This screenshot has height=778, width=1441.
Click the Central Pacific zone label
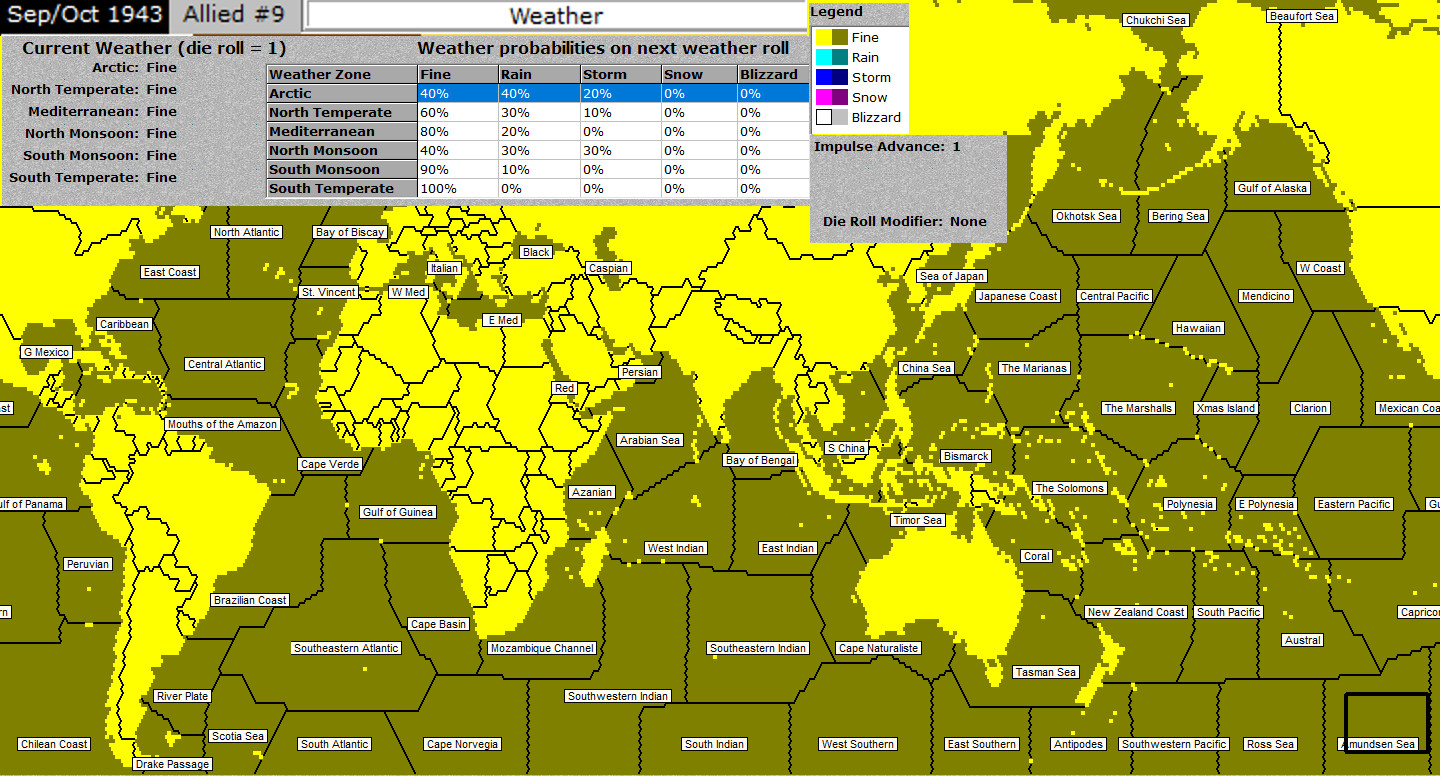pyautogui.click(x=1115, y=296)
